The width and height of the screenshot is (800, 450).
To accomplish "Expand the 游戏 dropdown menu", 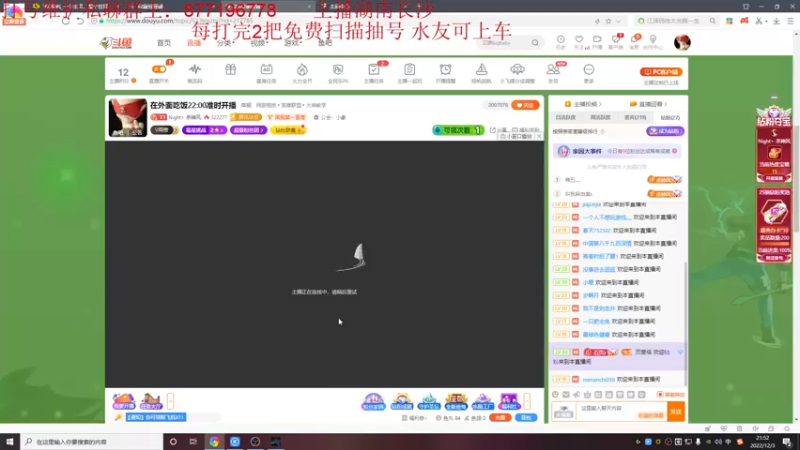I will point(293,43).
